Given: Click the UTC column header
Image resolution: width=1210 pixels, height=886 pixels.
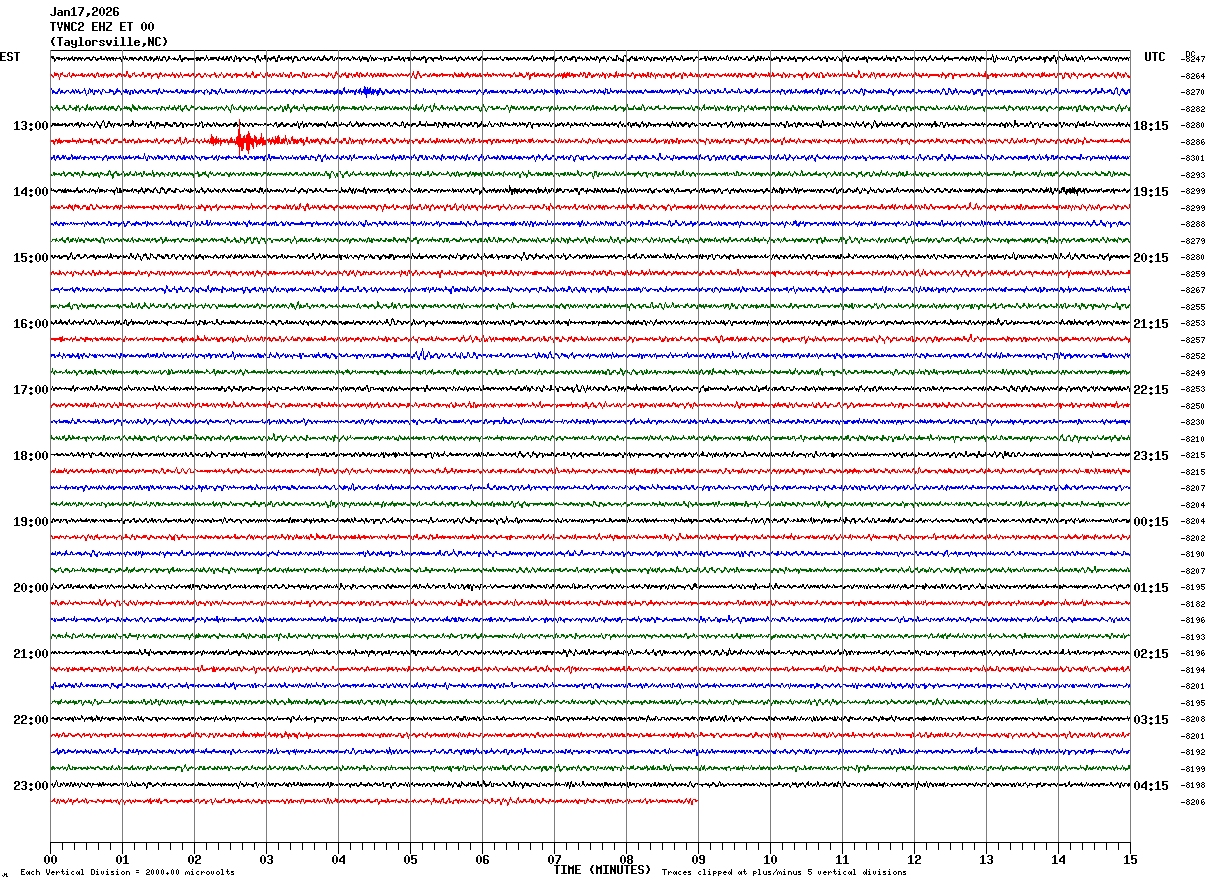Looking at the screenshot, I should coord(1155,57).
